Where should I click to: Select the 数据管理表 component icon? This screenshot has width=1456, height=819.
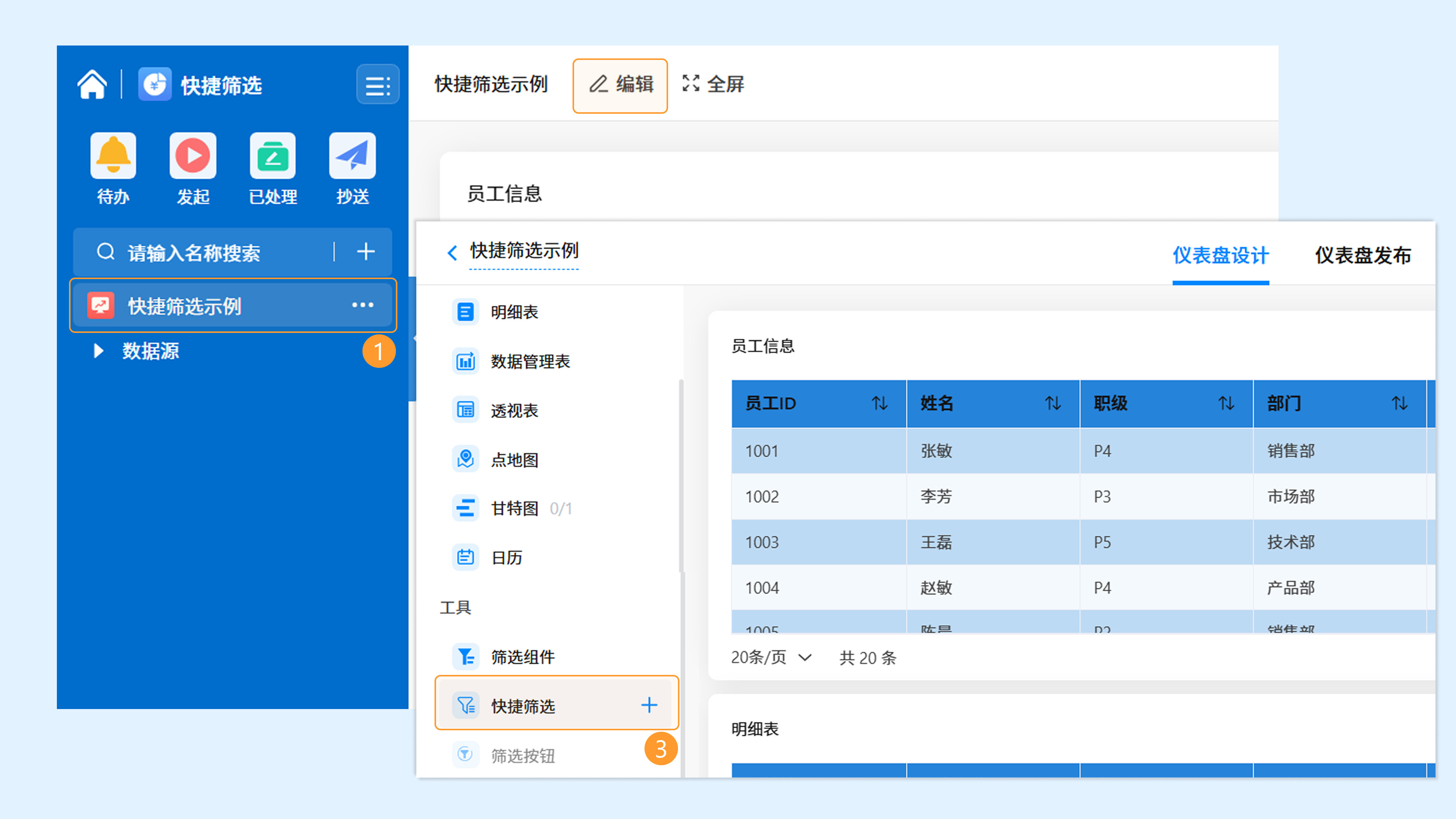click(465, 361)
